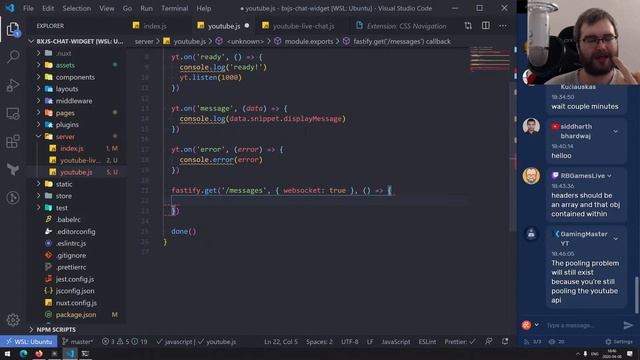Expand the .nuxt folder
The height and width of the screenshot is (360, 640).
[39, 53]
